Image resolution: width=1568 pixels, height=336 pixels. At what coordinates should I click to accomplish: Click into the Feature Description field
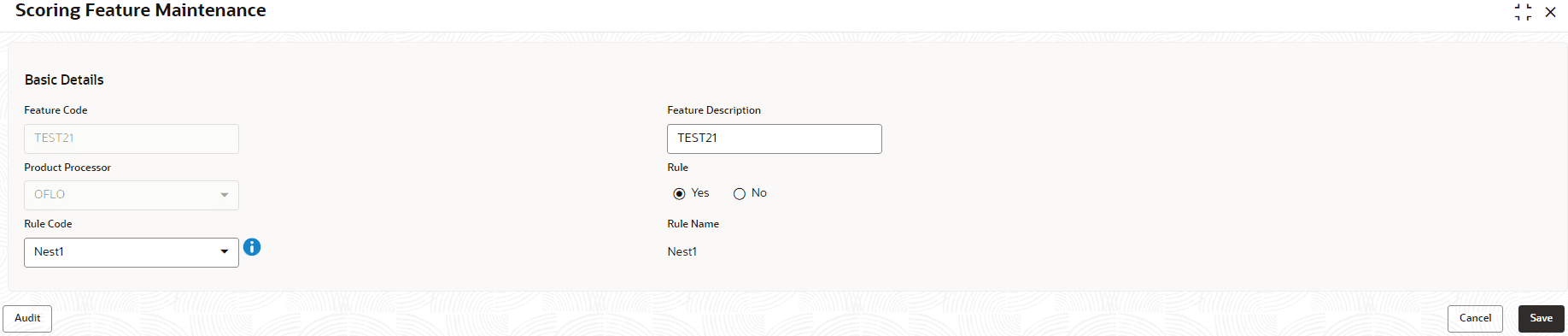pos(775,139)
